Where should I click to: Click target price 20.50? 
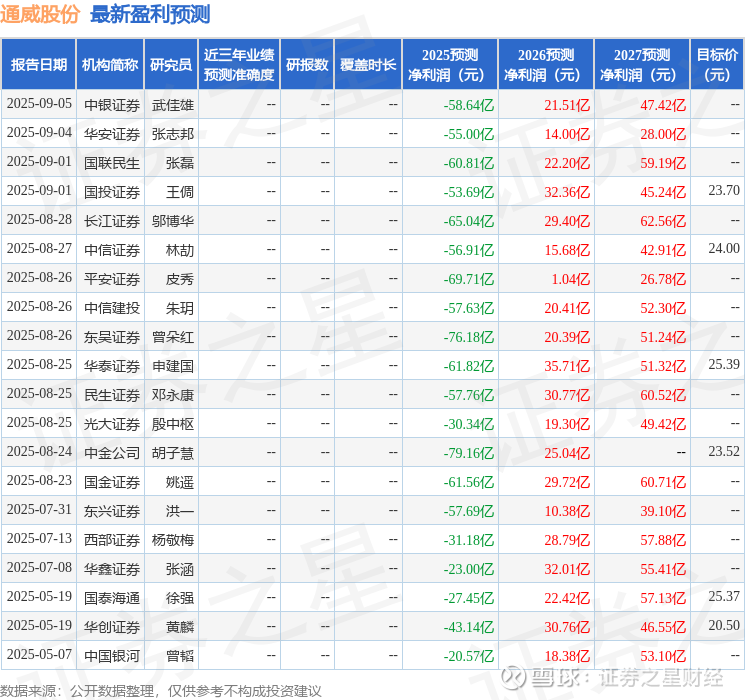click(724, 625)
